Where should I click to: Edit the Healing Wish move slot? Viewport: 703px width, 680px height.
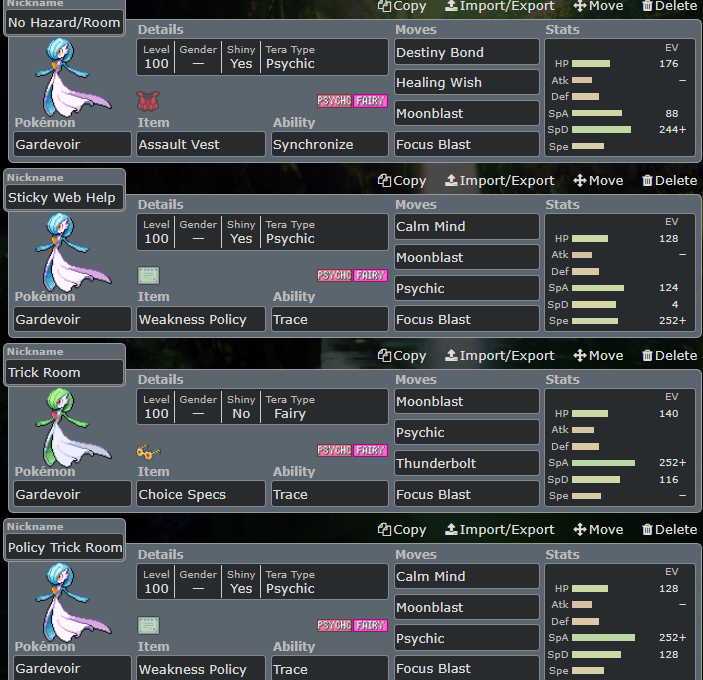pyautogui.click(x=467, y=82)
